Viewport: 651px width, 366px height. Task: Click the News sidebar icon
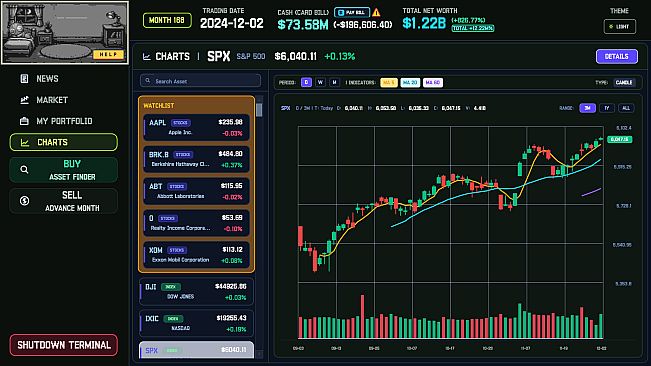point(24,78)
